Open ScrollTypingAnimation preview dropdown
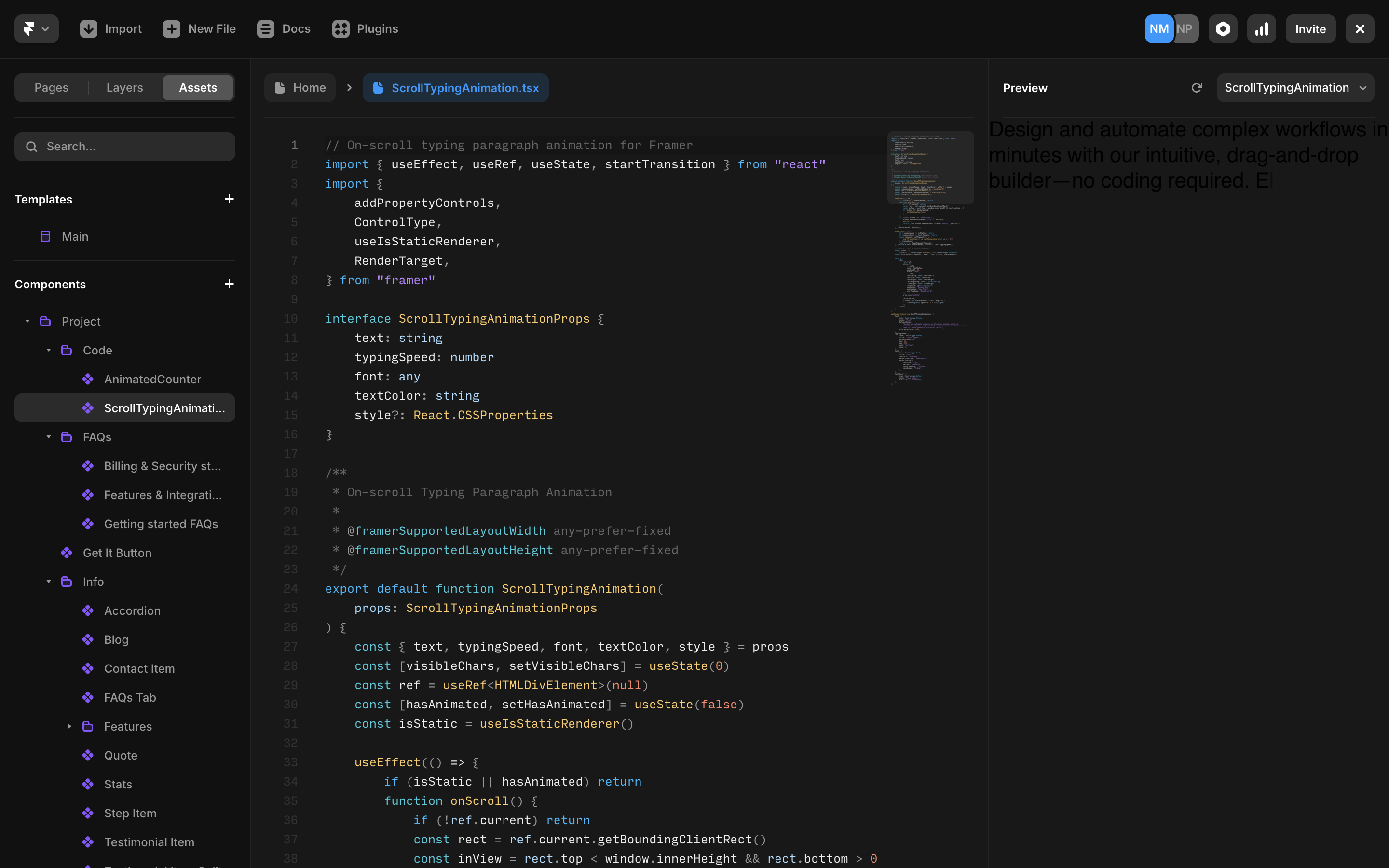1389x868 pixels. tap(1295, 88)
